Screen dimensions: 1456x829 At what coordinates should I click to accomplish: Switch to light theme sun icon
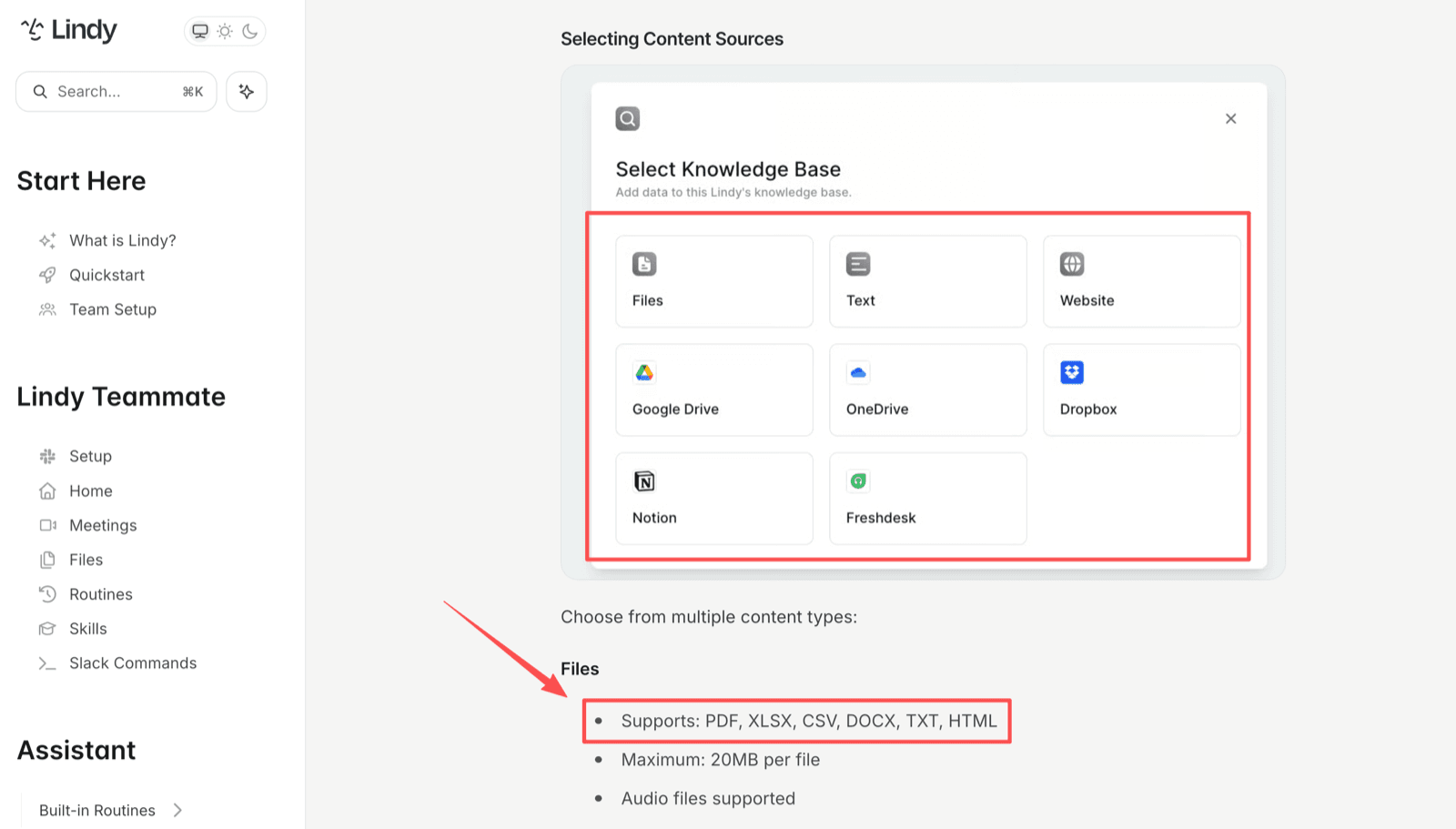[x=225, y=31]
